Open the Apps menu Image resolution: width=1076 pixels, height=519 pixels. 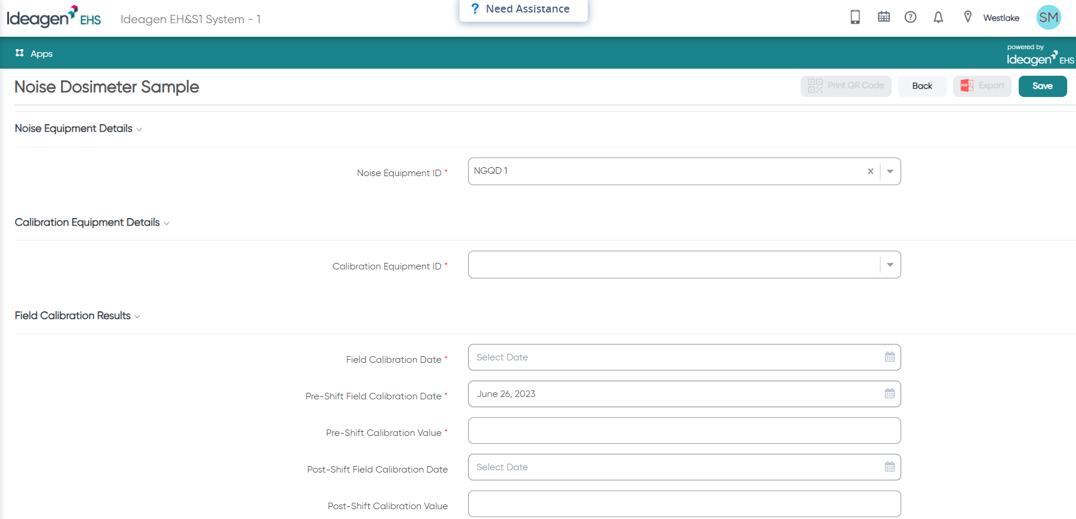pyautogui.click(x=34, y=54)
